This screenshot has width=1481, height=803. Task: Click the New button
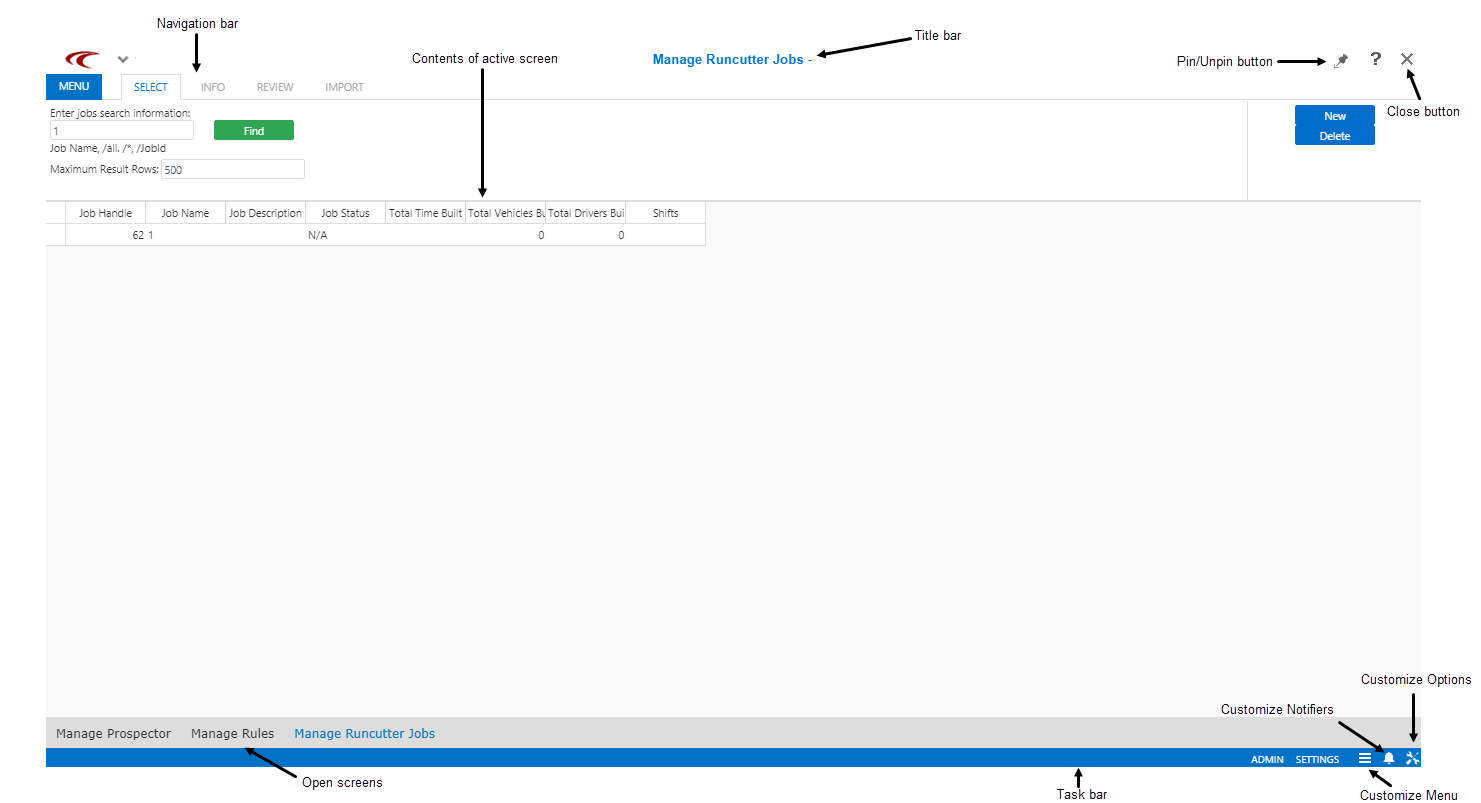point(1334,116)
